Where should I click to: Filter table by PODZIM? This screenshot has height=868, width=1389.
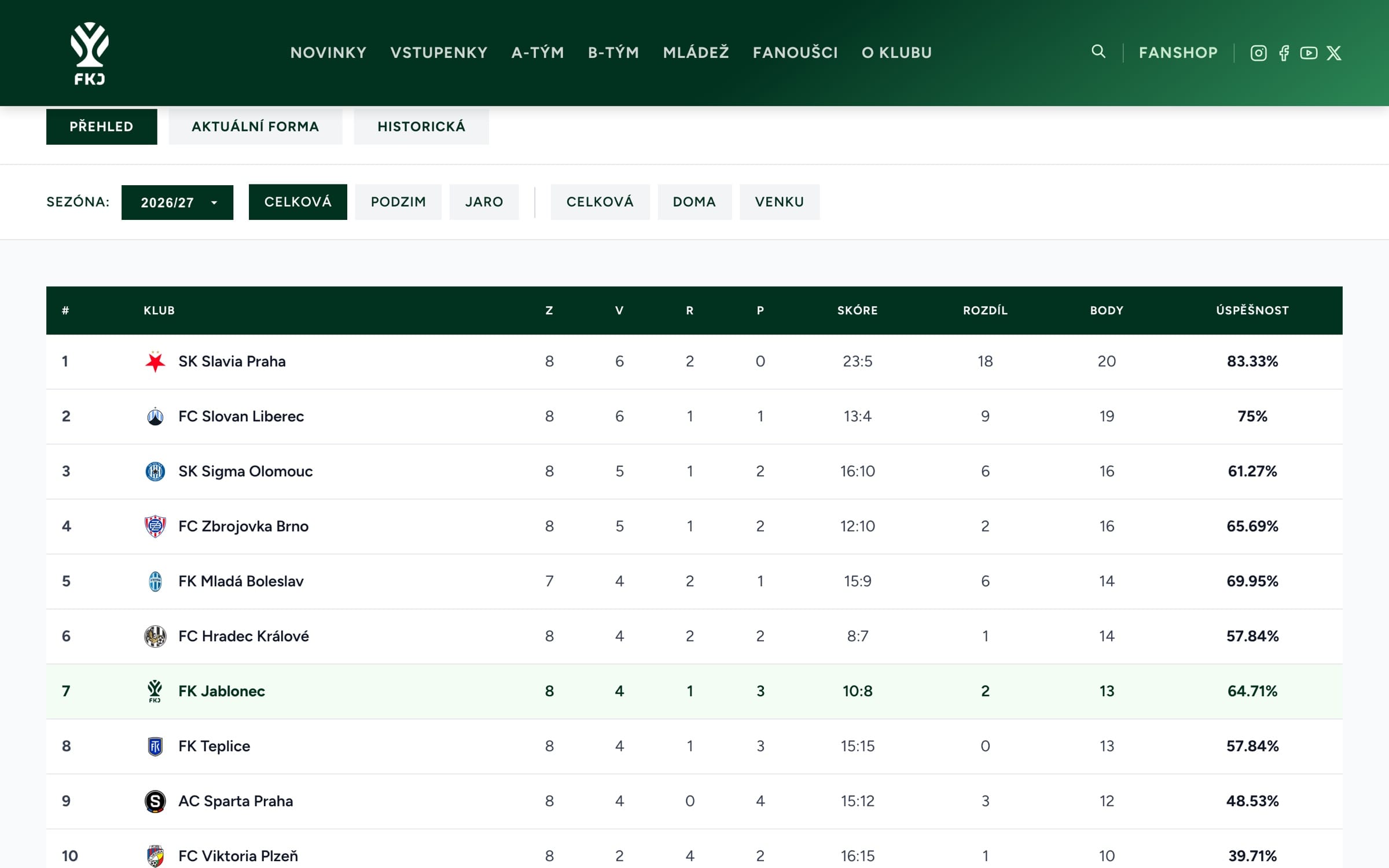click(x=398, y=202)
